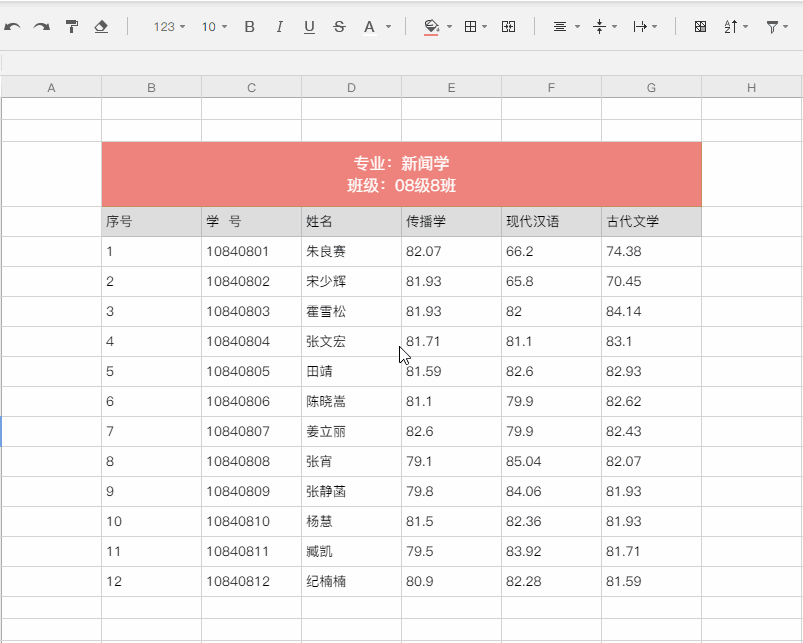Viewport: 803px width, 643px height.
Task: Apply strikethrough formatting
Action: 339,27
